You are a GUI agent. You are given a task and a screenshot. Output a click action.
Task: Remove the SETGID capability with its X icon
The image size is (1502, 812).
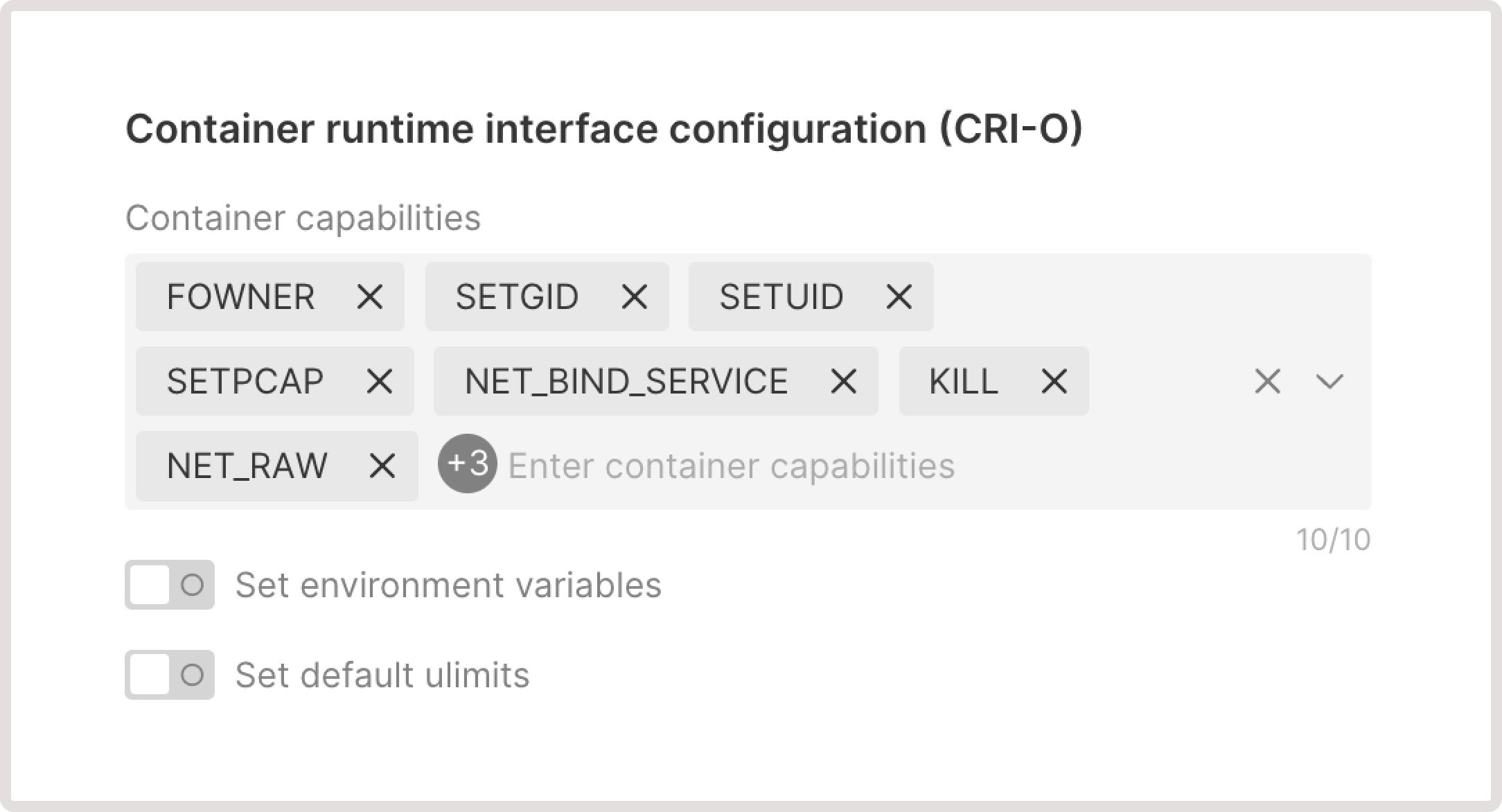tap(635, 297)
